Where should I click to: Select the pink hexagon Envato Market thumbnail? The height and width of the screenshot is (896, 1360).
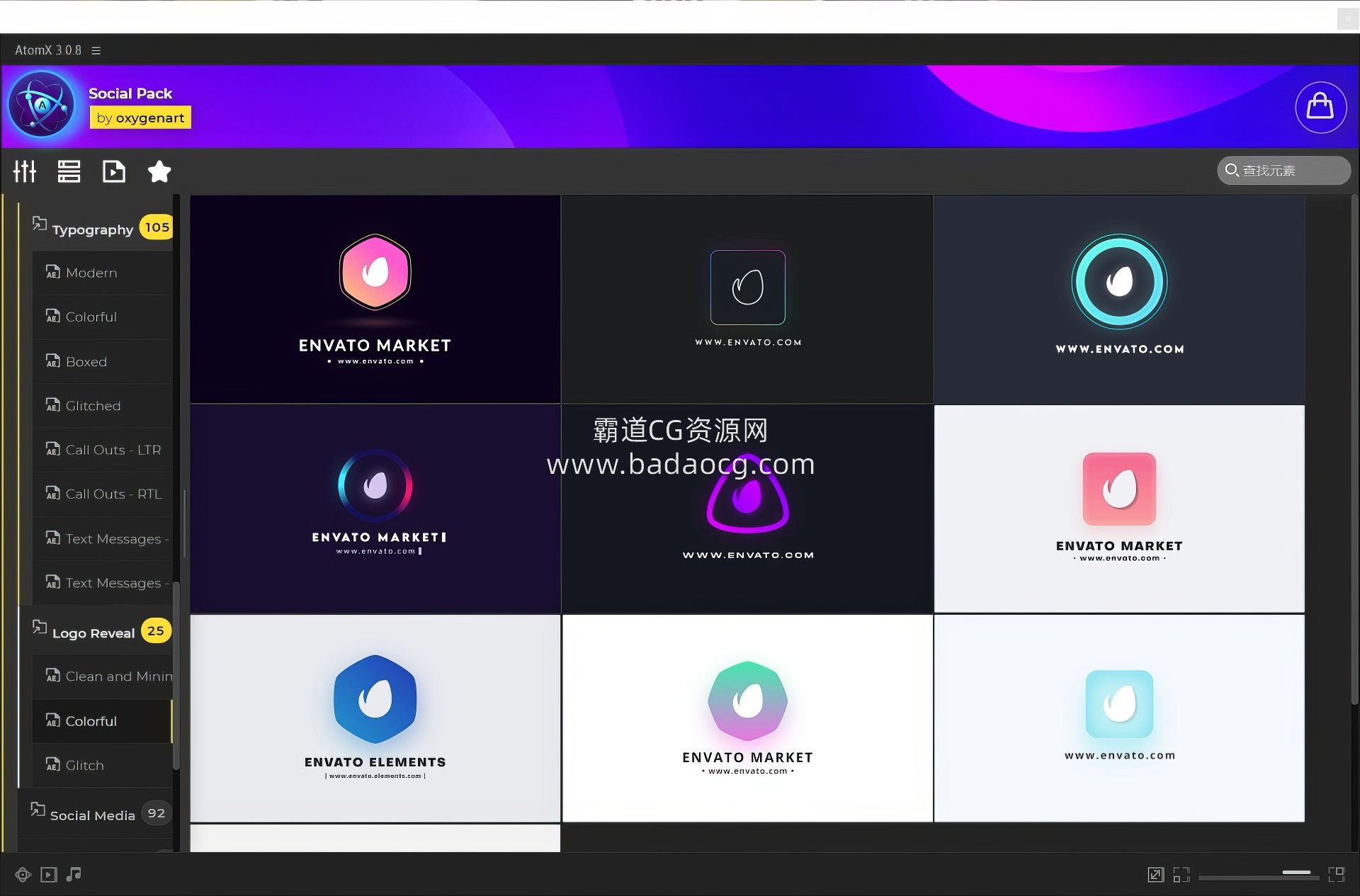[x=375, y=300]
